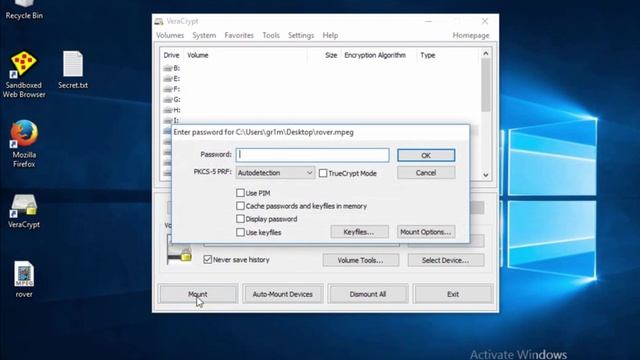Select drive E: in the list

(172, 78)
